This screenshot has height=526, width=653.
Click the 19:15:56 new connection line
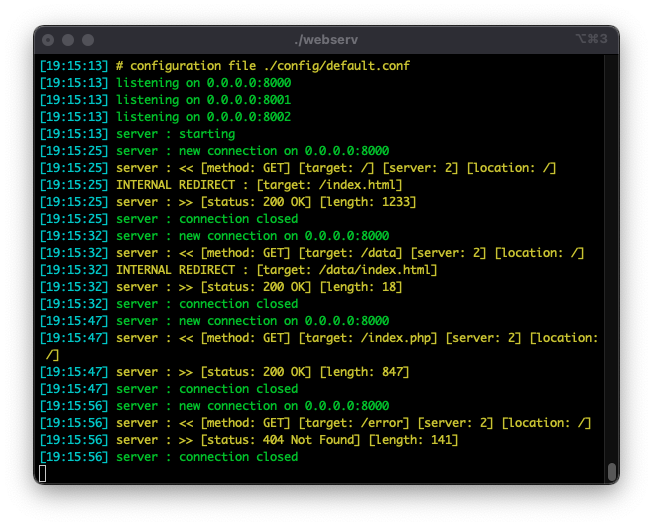[214, 406]
